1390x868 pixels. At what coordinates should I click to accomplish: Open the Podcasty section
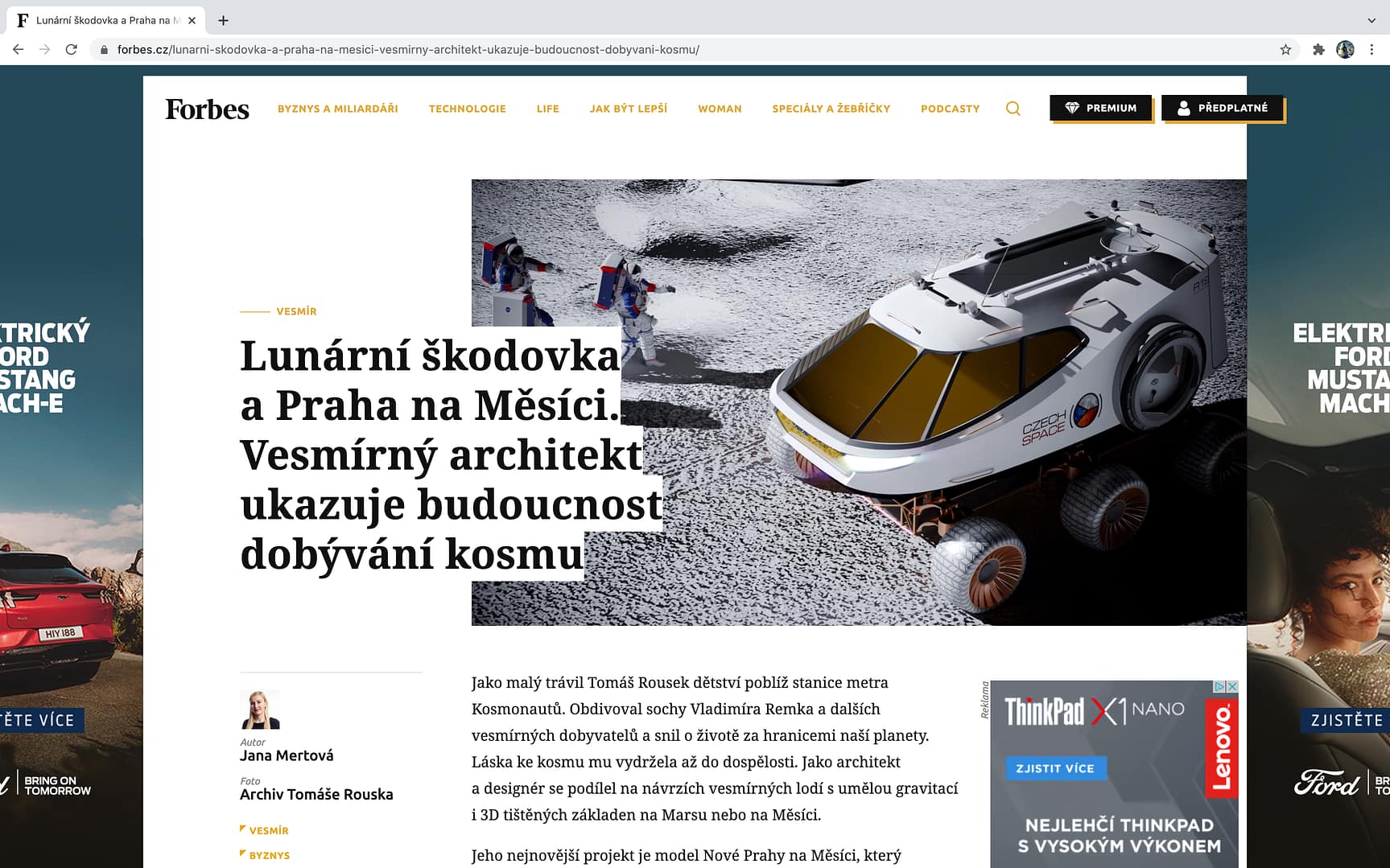pyautogui.click(x=950, y=109)
